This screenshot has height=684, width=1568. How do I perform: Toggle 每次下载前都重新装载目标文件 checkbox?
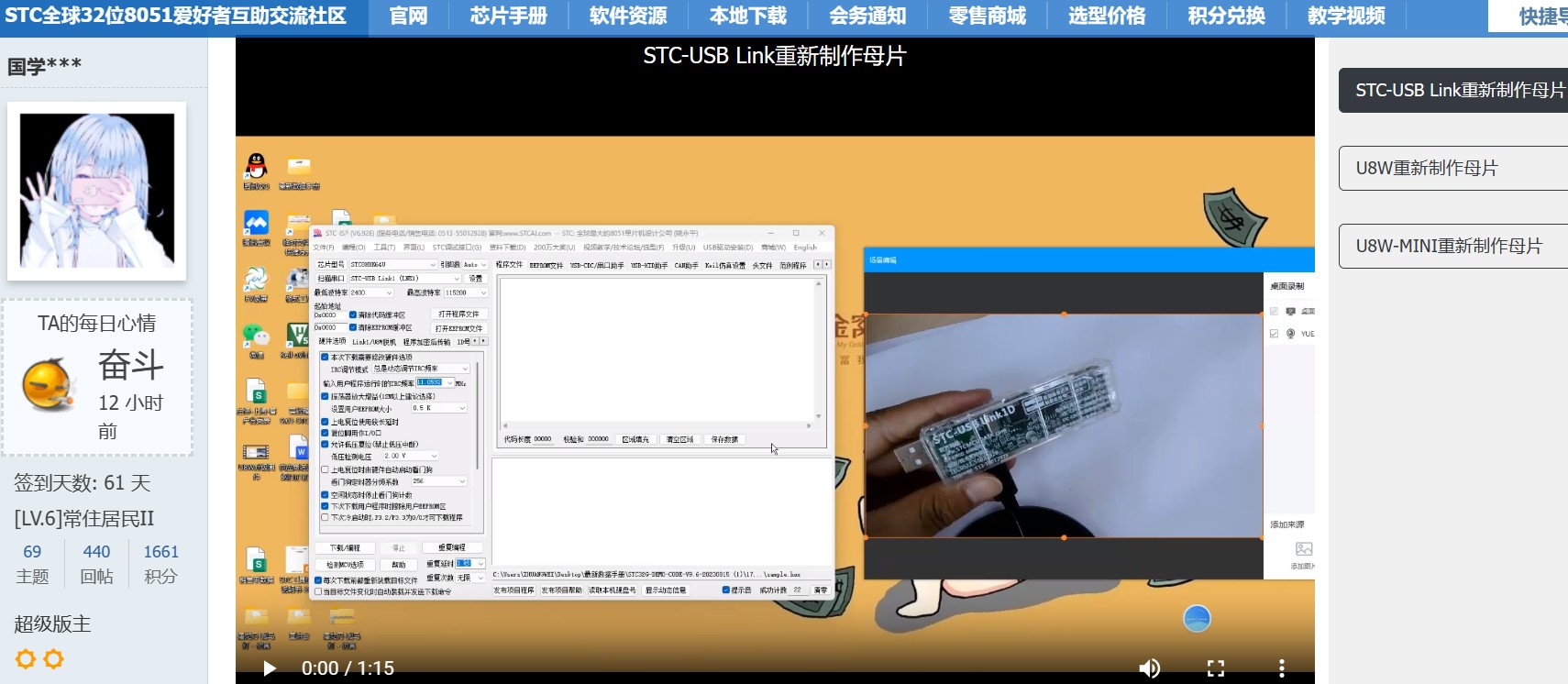point(318,580)
